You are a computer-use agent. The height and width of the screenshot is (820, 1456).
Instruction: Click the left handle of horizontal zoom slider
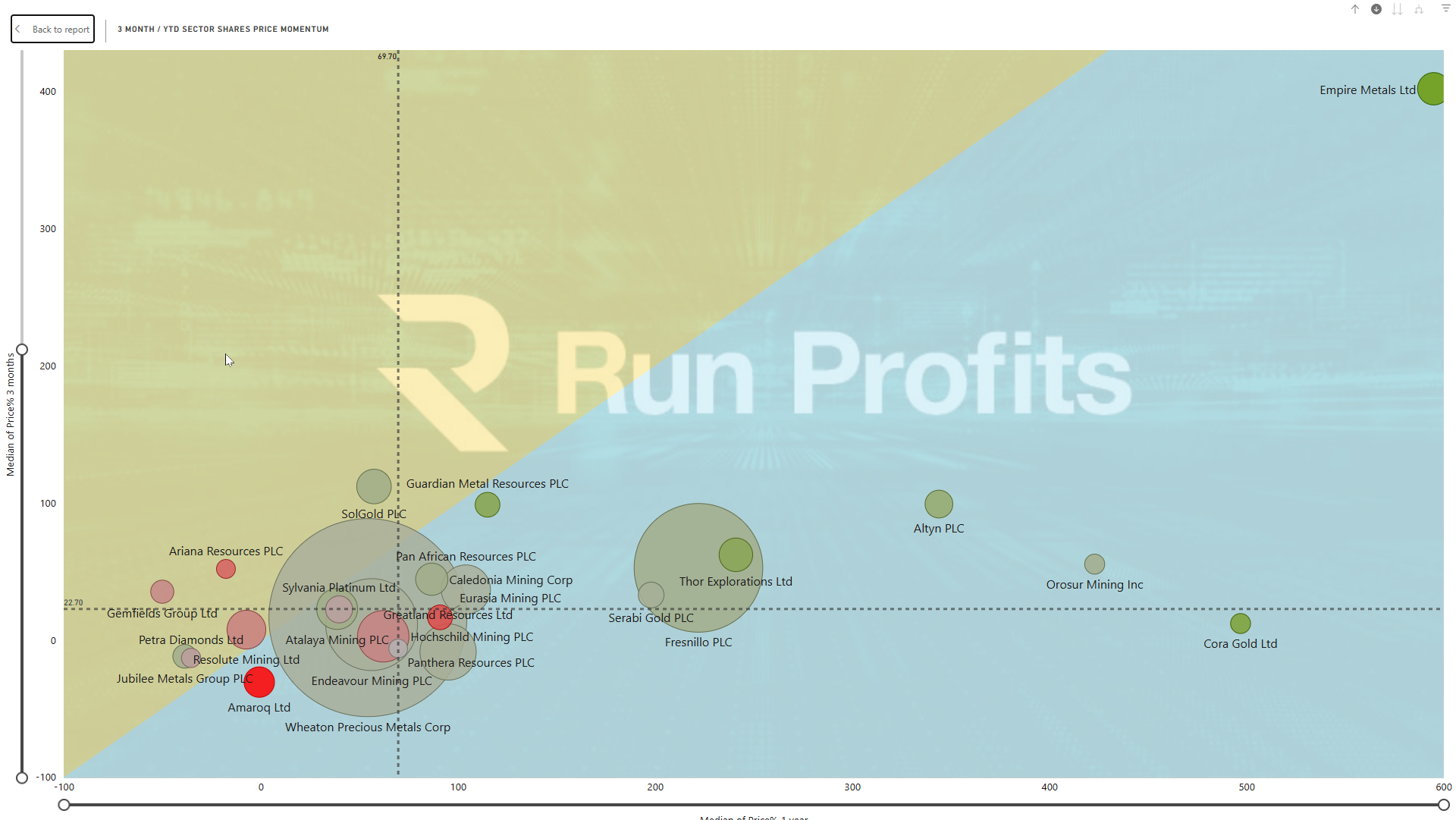[64, 805]
